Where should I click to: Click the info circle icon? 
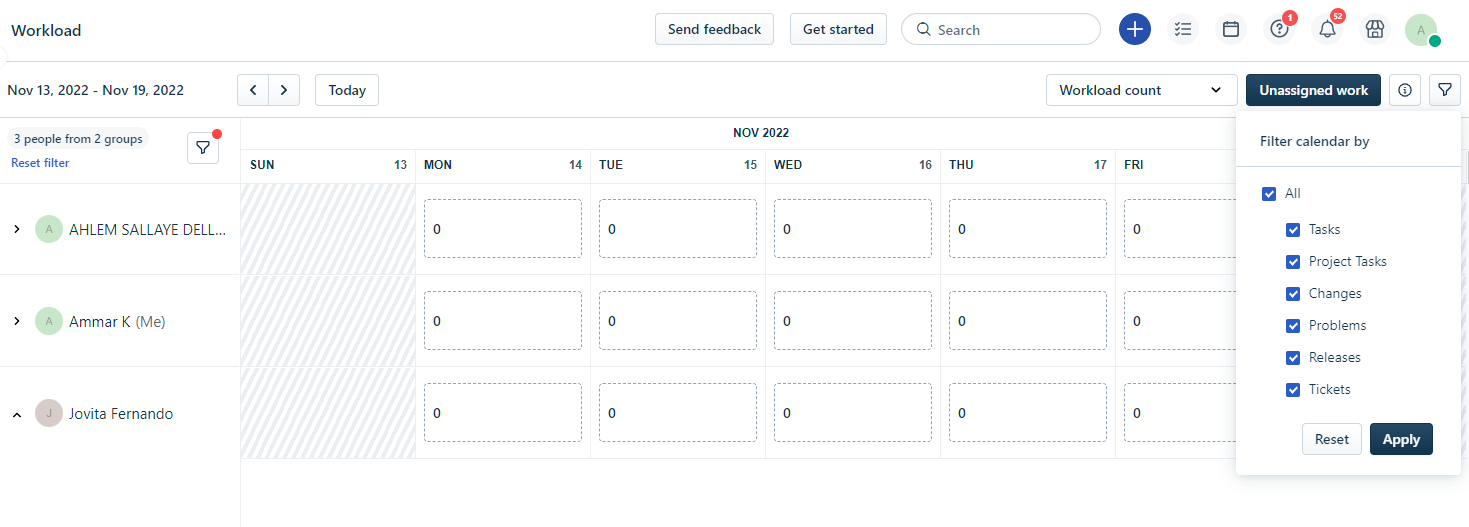[x=1405, y=90]
